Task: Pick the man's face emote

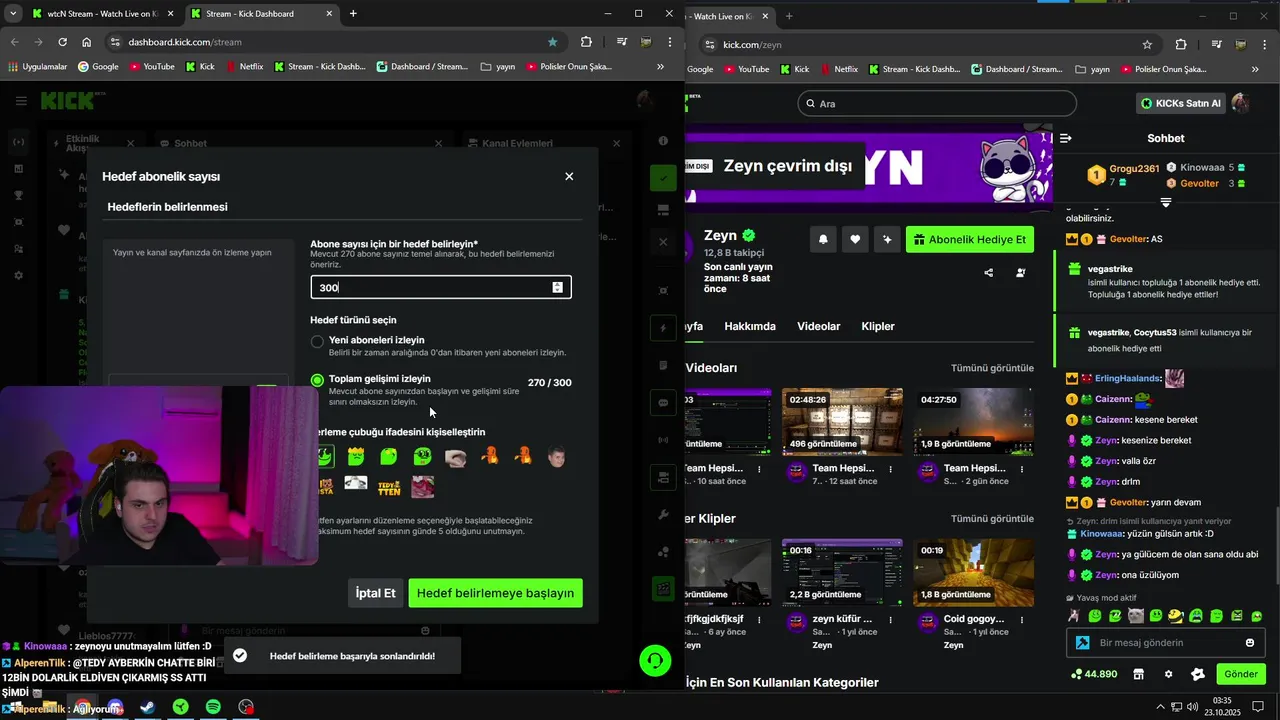Action: click(x=557, y=457)
